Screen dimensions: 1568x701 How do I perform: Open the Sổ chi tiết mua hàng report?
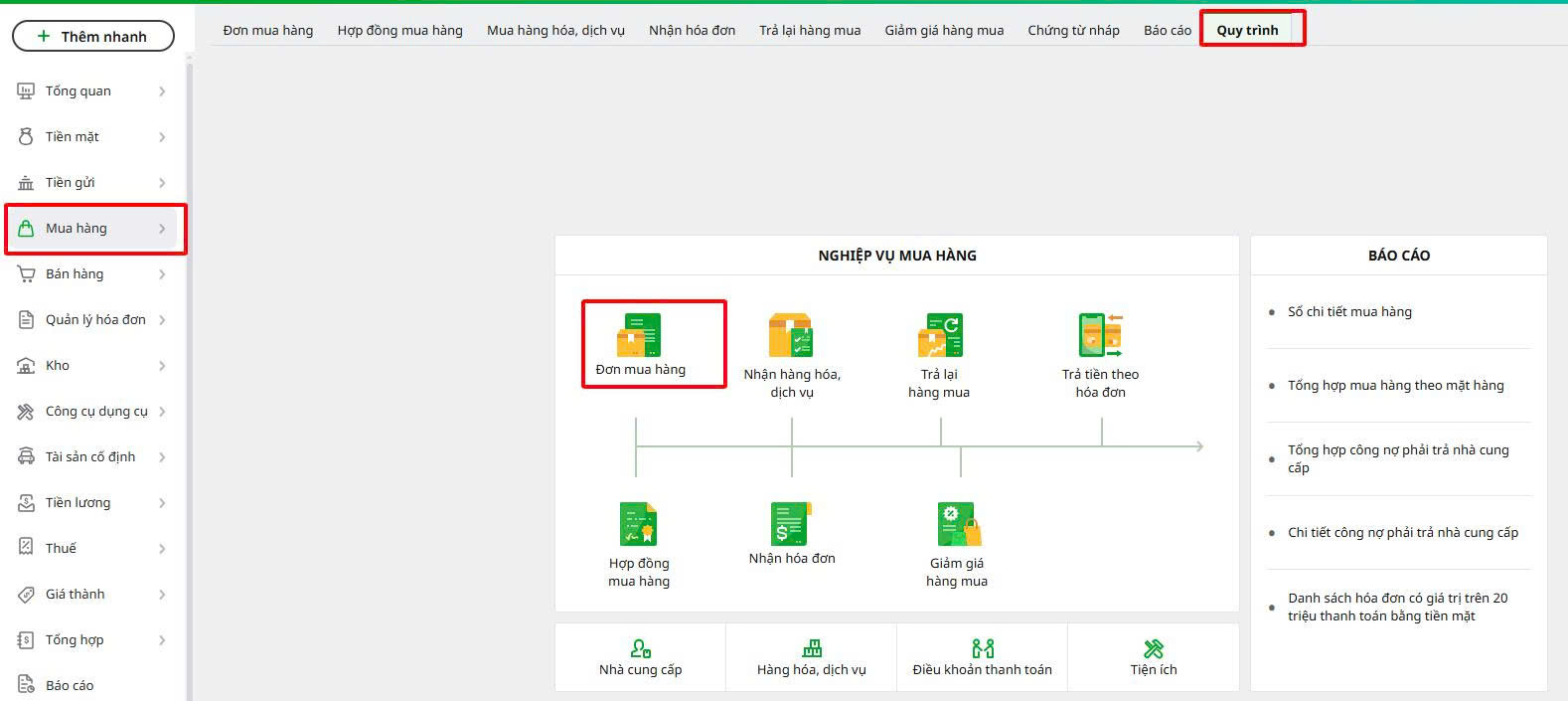click(1348, 311)
